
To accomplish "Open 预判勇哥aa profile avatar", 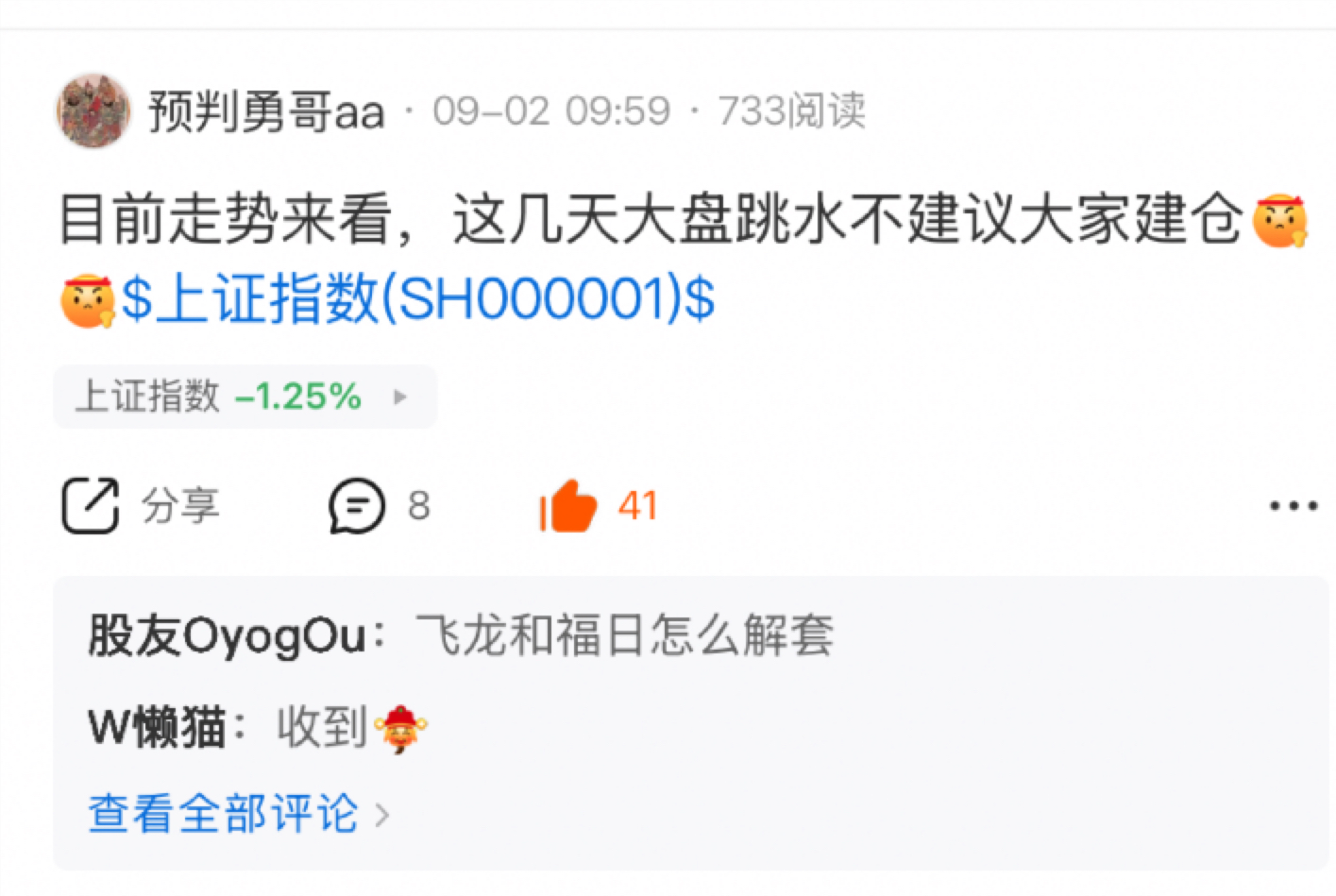I will [93, 110].
